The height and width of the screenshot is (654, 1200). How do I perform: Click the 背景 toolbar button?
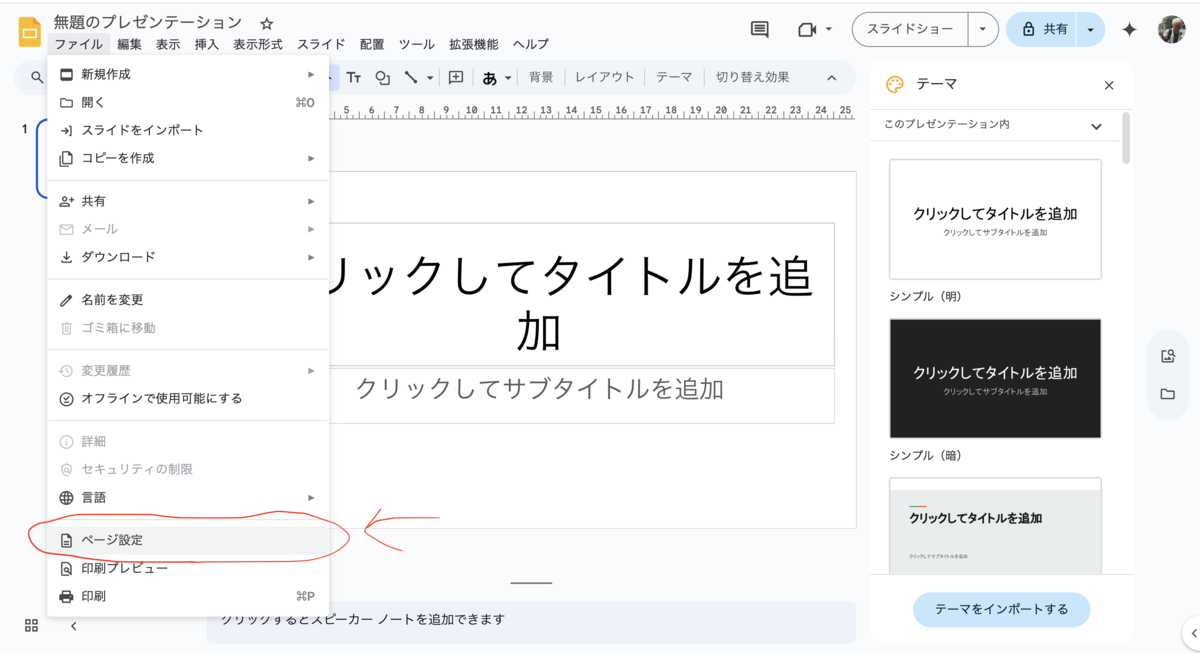tap(541, 77)
